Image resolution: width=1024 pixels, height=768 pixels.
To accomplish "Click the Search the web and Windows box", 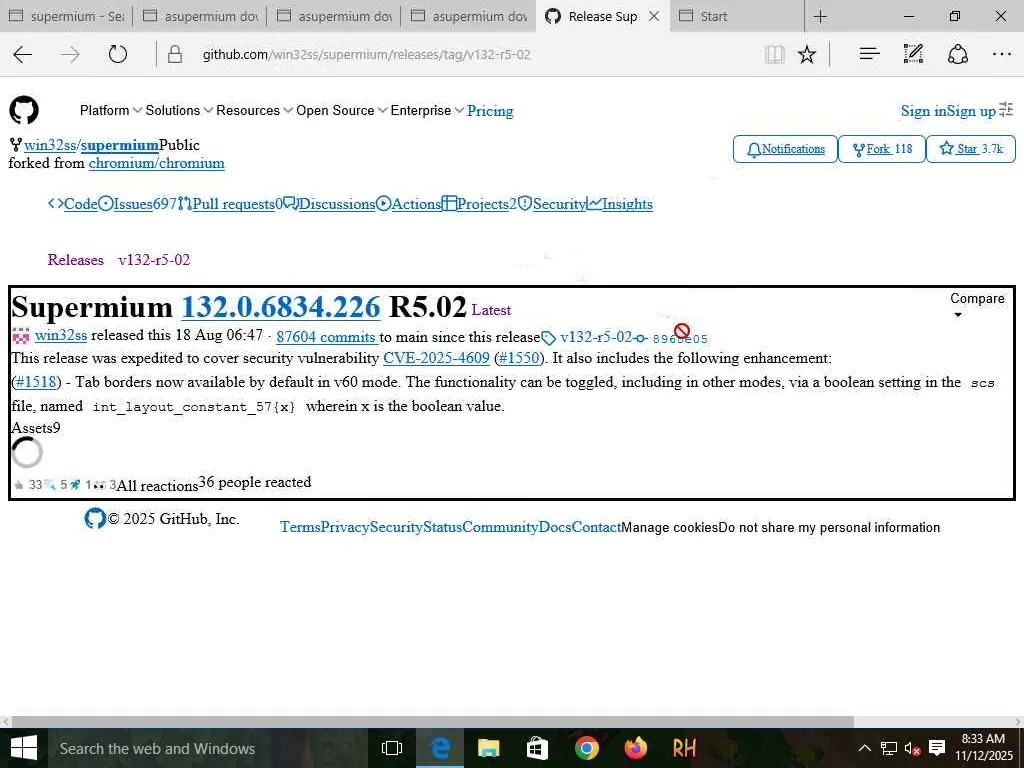I will click(x=208, y=748).
